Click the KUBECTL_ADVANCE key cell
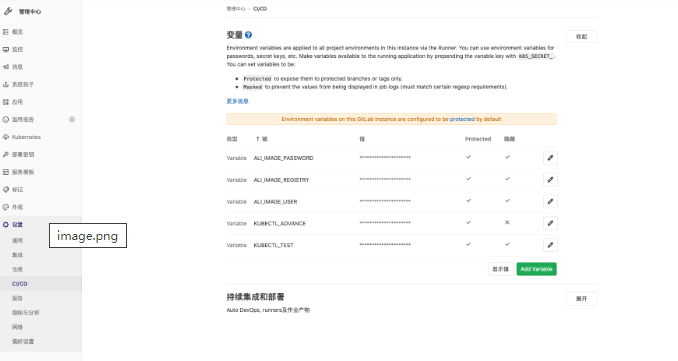 point(279,224)
